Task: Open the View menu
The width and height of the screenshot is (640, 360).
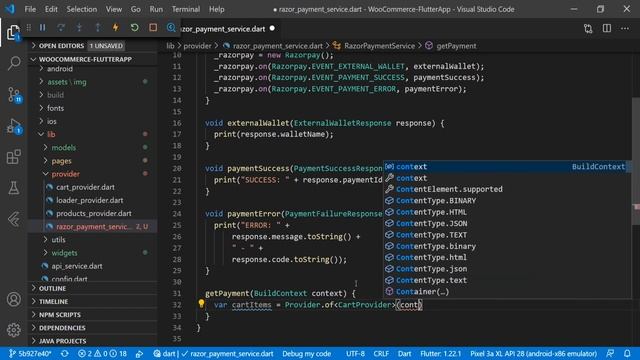Action: pos(113,9)
